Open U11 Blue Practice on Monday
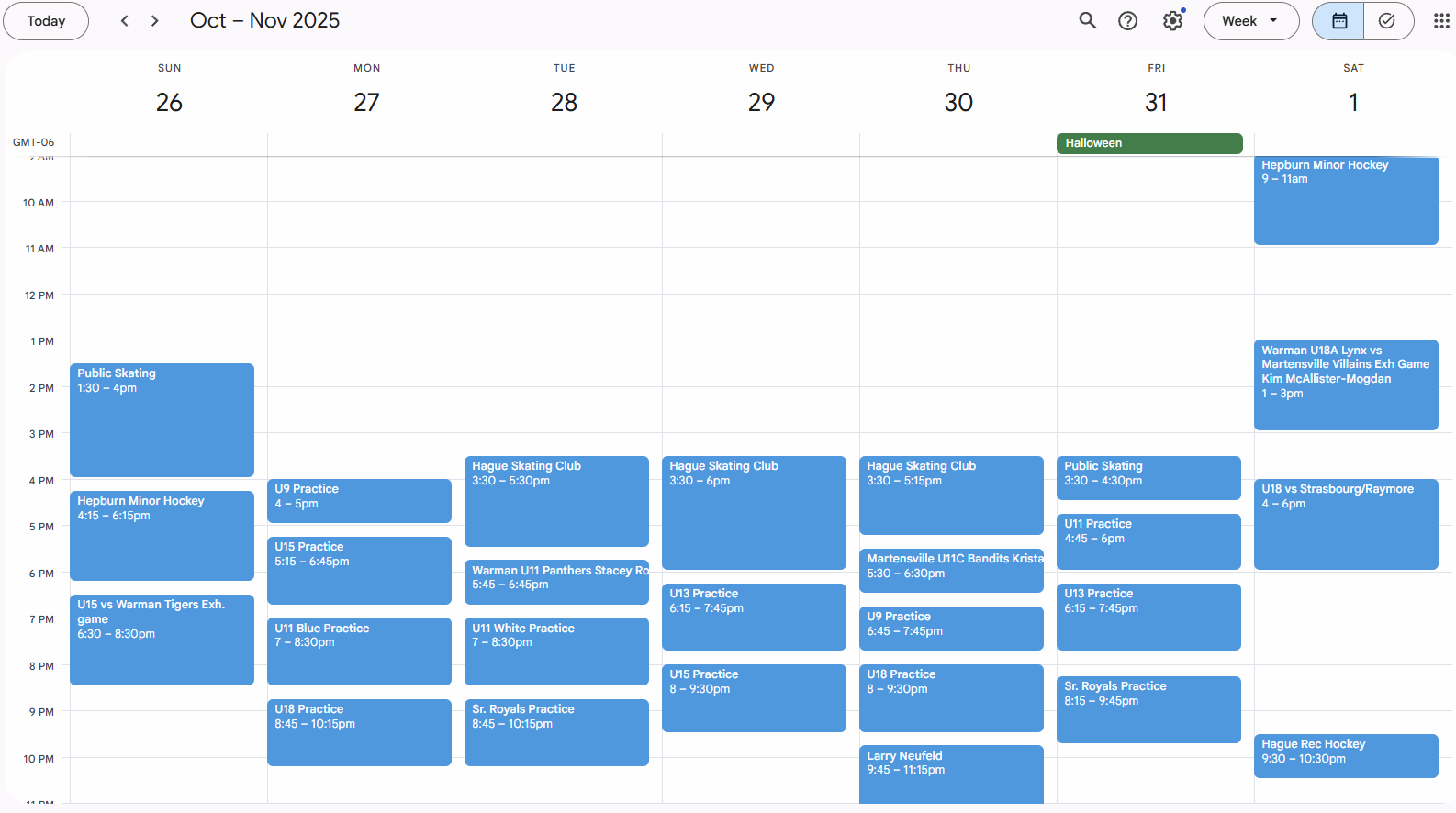This screenshot has height=813, width=1456. coord(359,651)
